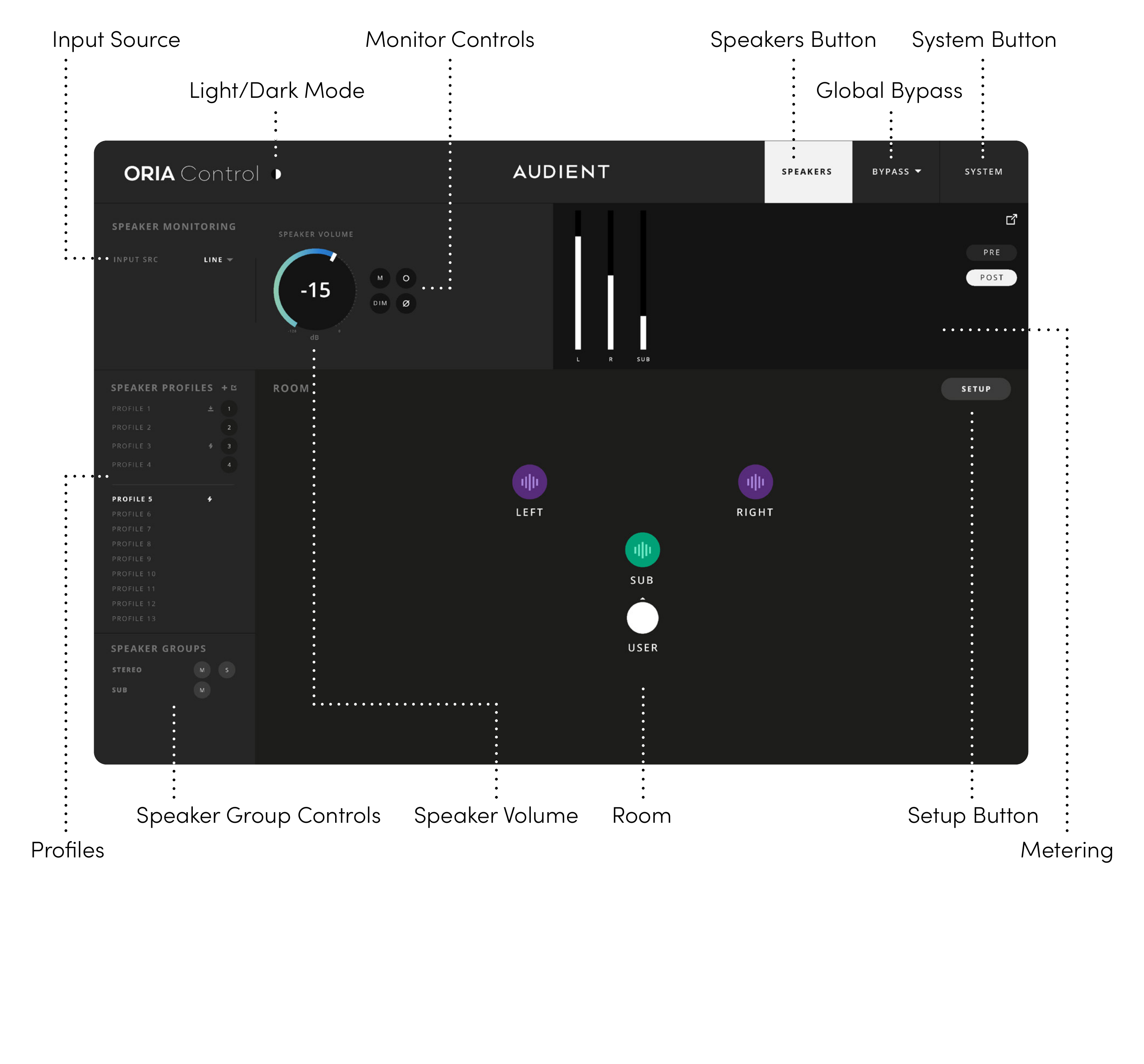Open the BYPASS dropdown menu
This screenshot has height=1064, width=1144.
click(896, 172)
